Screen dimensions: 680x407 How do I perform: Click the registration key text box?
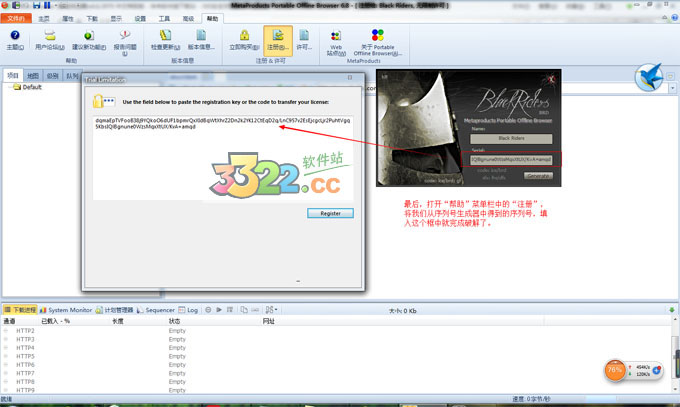tap(223, 158)
